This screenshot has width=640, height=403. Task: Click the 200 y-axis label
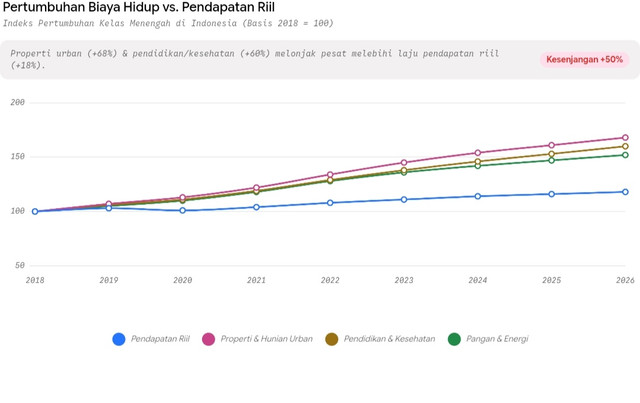tap(18, 102)
